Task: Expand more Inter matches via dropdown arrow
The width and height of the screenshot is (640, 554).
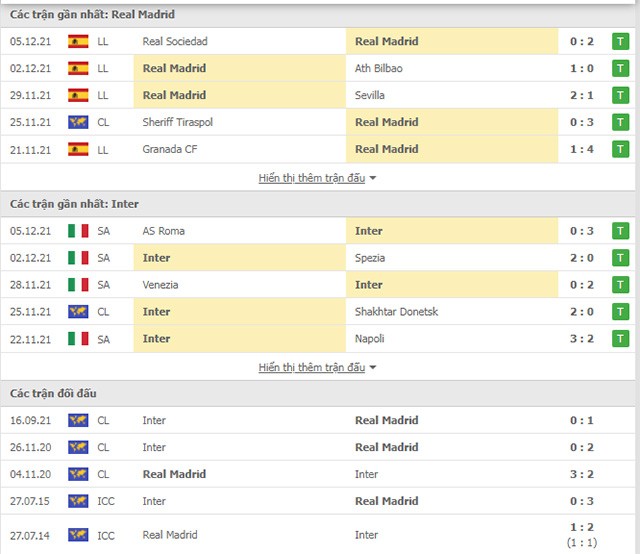Action: pyautogui.click(x=372, y=368)
